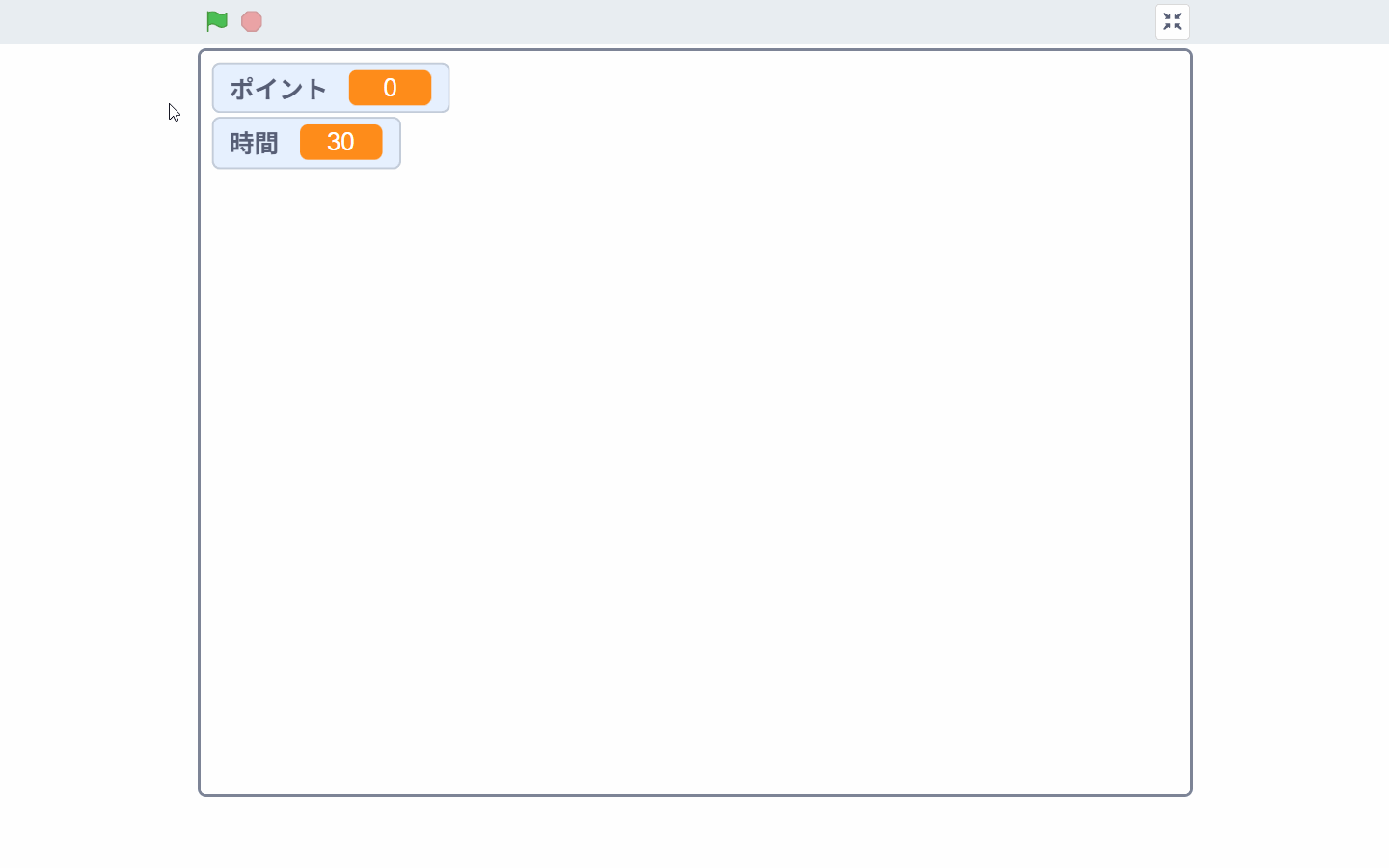Toggle out of presentation mode with arrows icon
This screenshot has width=1389, height=868.
[x=1172, y=20]
